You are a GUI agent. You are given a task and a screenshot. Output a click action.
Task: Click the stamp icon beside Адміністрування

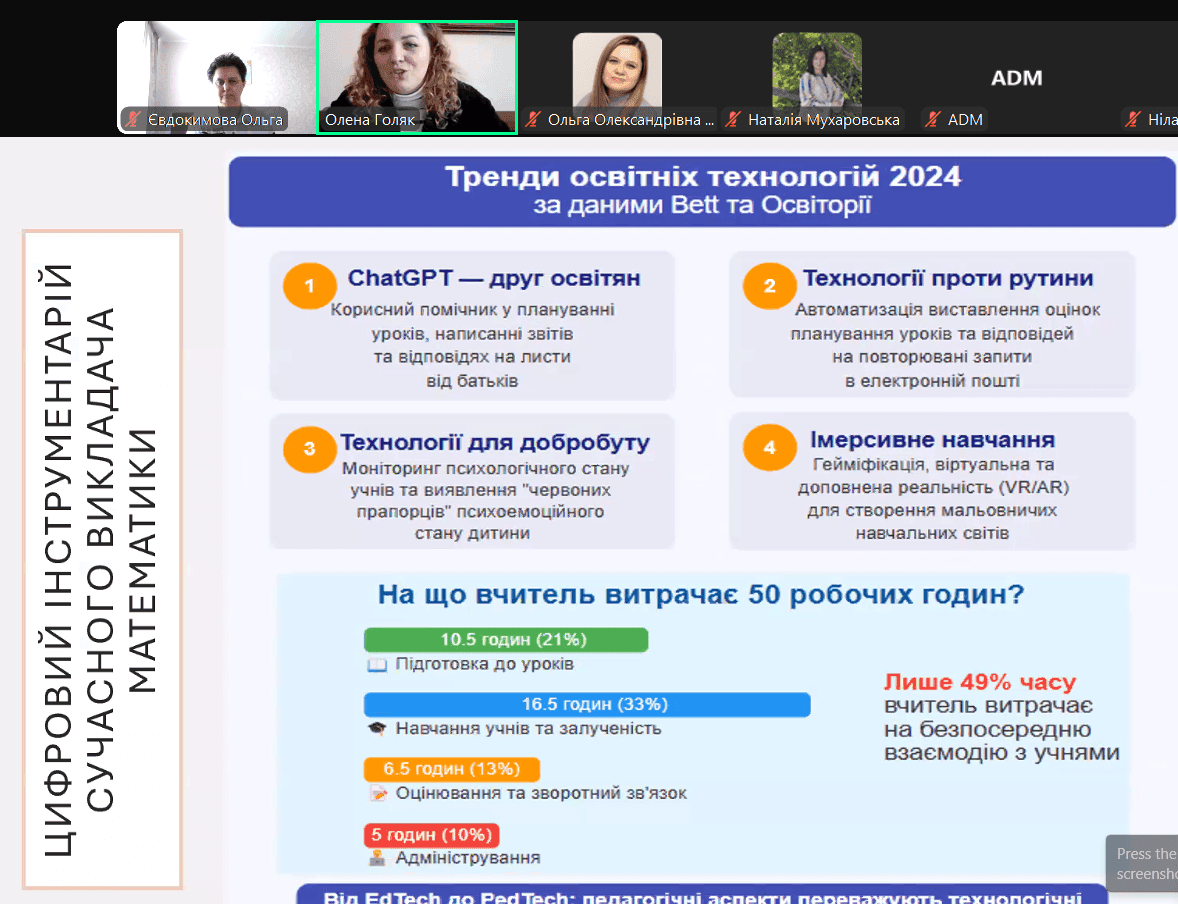point(377,857)
